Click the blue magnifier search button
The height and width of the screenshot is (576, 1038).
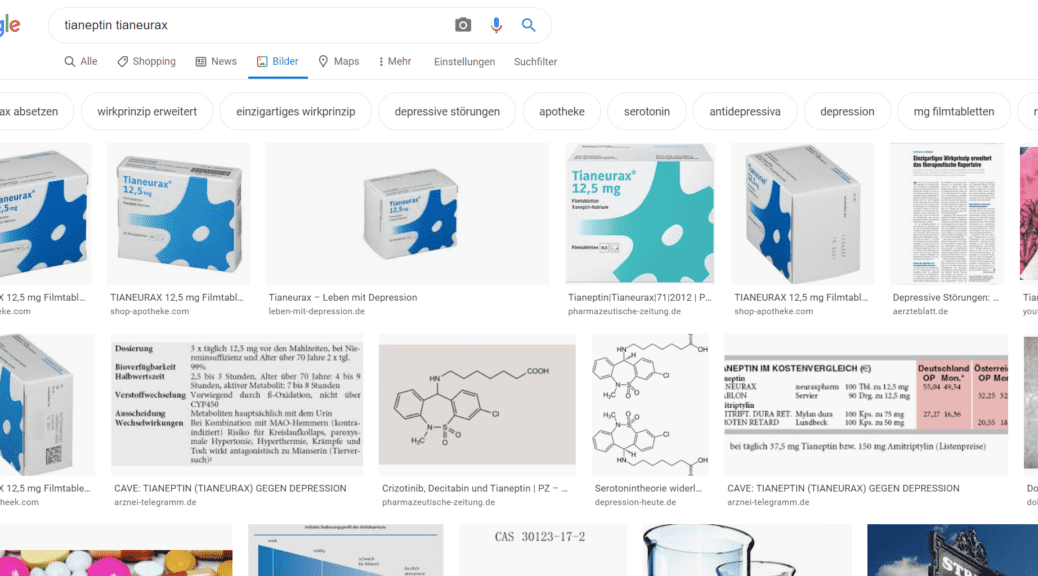click(528, 25)
